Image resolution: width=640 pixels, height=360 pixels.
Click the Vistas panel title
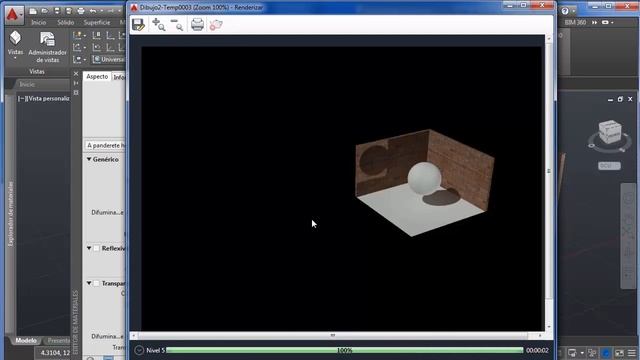pyautogui.click(x=37, y=71)
